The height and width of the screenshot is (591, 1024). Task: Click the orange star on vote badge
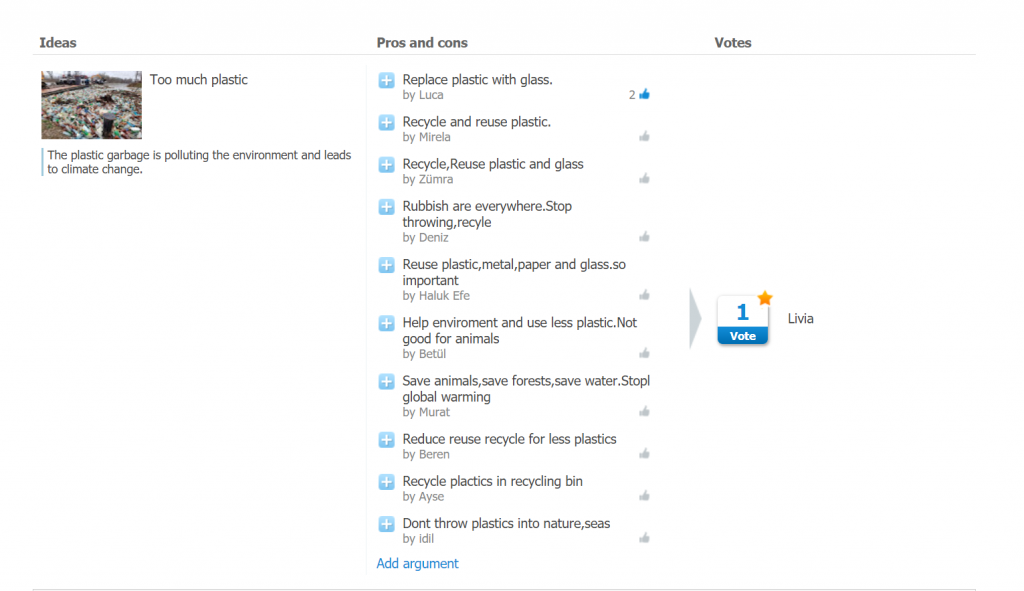click(765, 298)
